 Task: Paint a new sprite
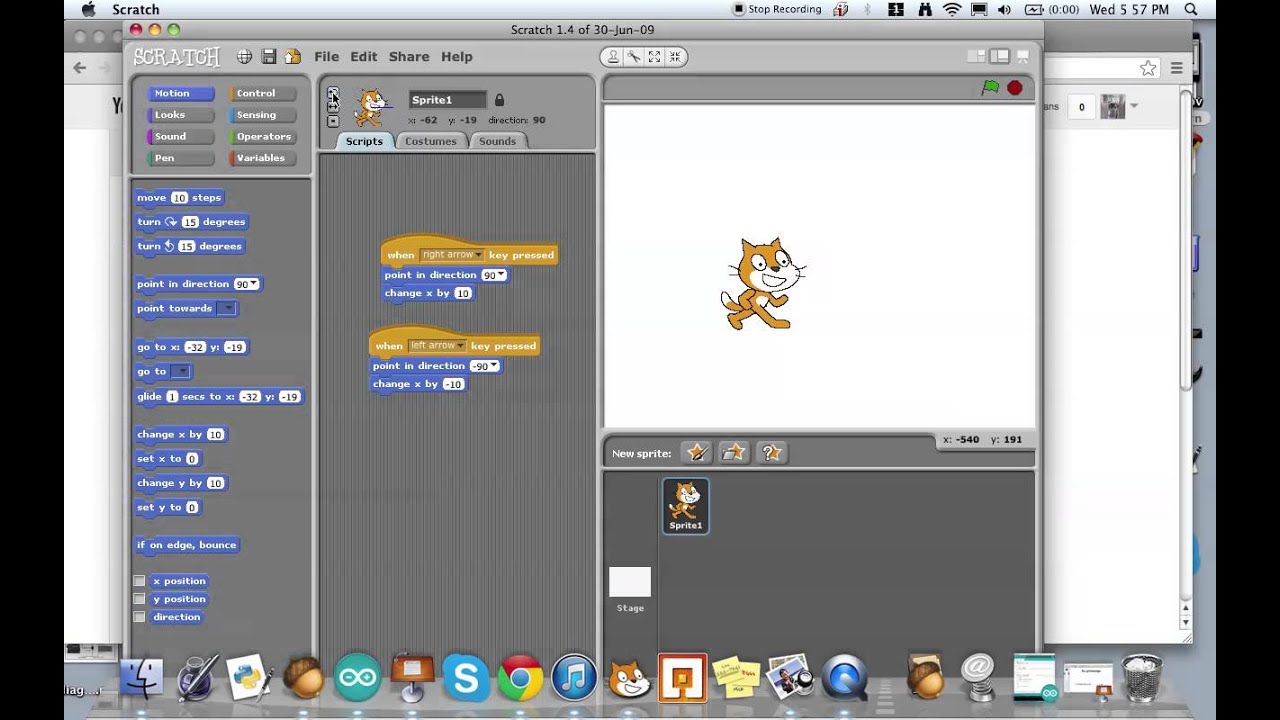697,453
